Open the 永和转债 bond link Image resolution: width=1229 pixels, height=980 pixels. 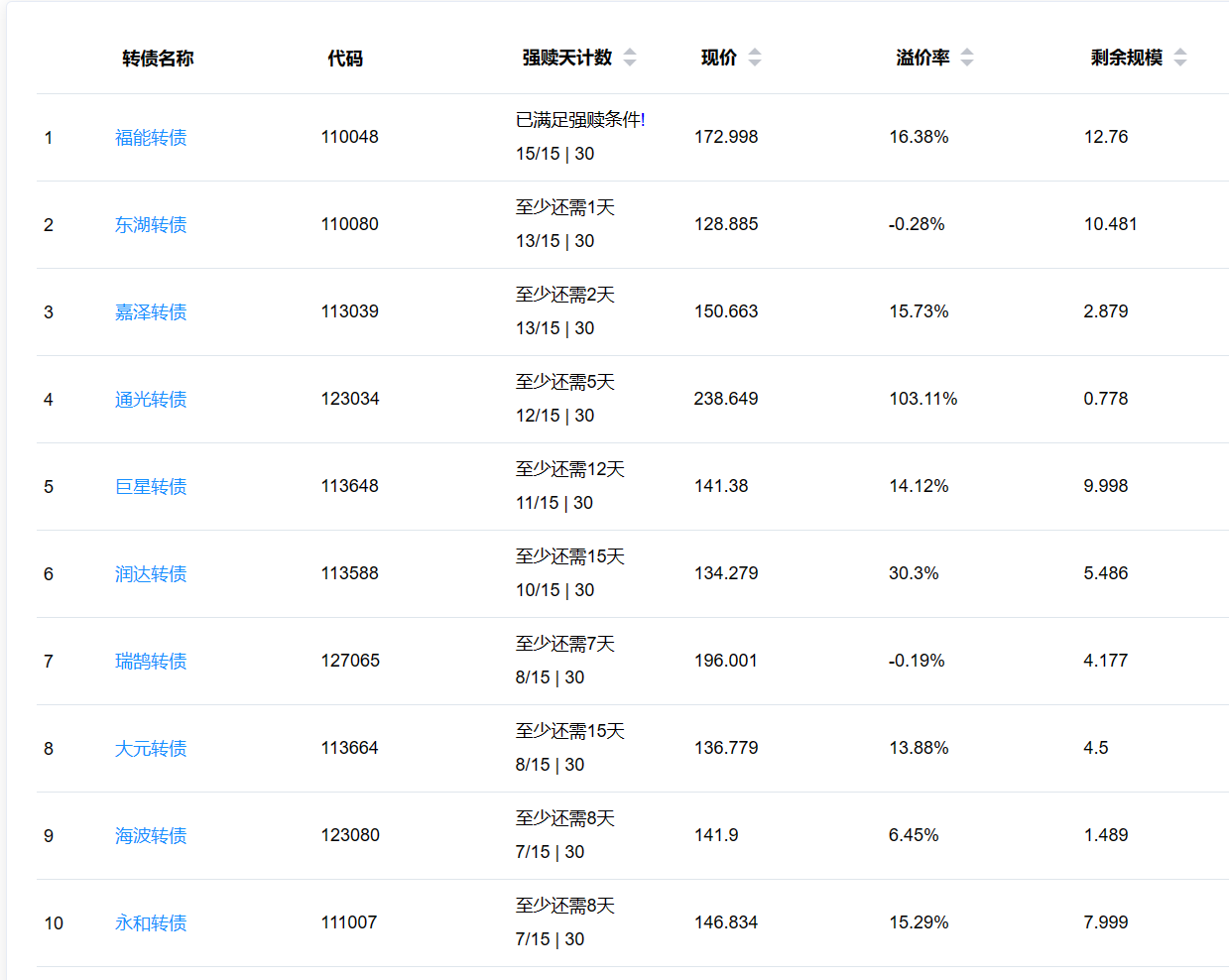click(151, 923)
